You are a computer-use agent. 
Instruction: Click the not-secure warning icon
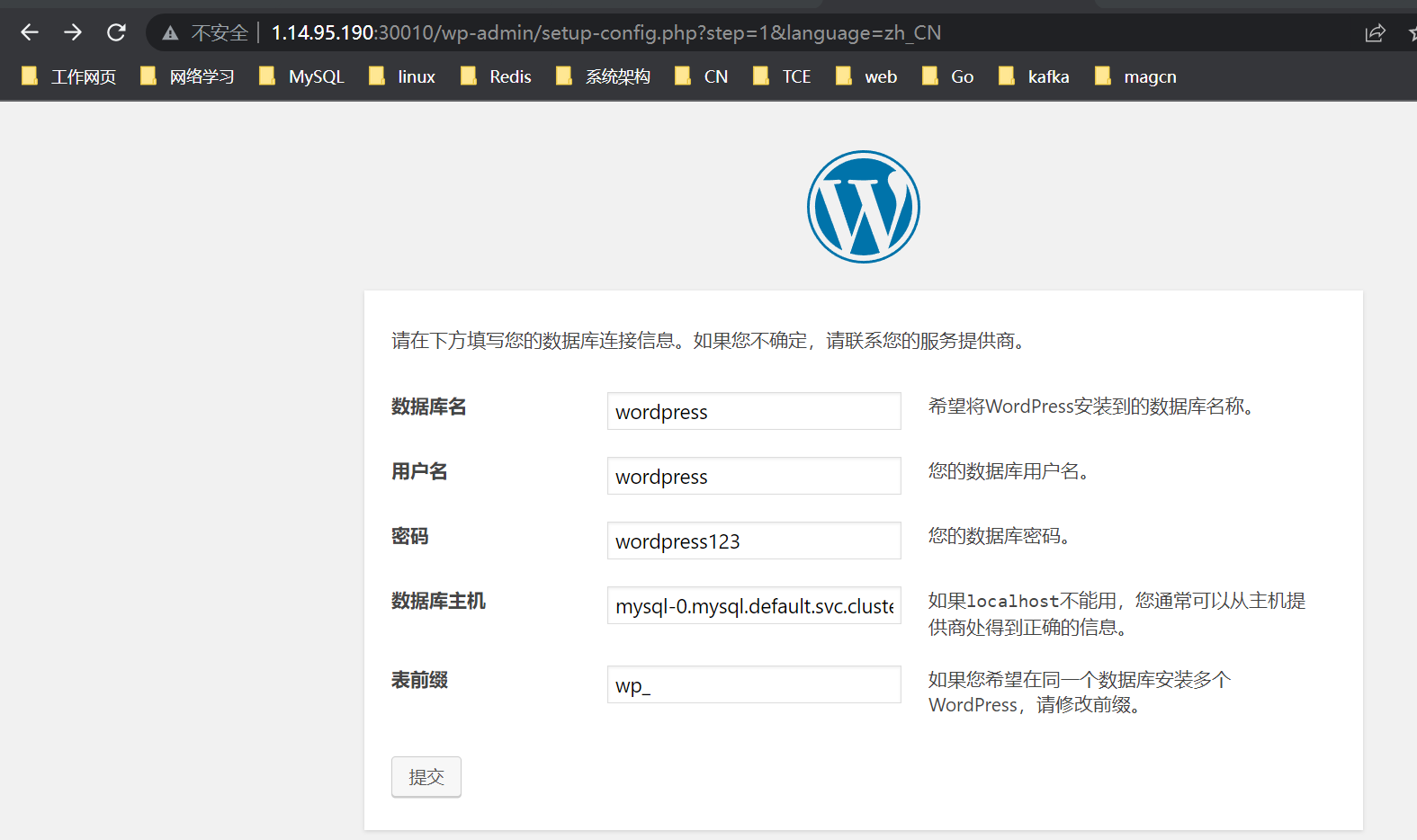coord(170,33)
